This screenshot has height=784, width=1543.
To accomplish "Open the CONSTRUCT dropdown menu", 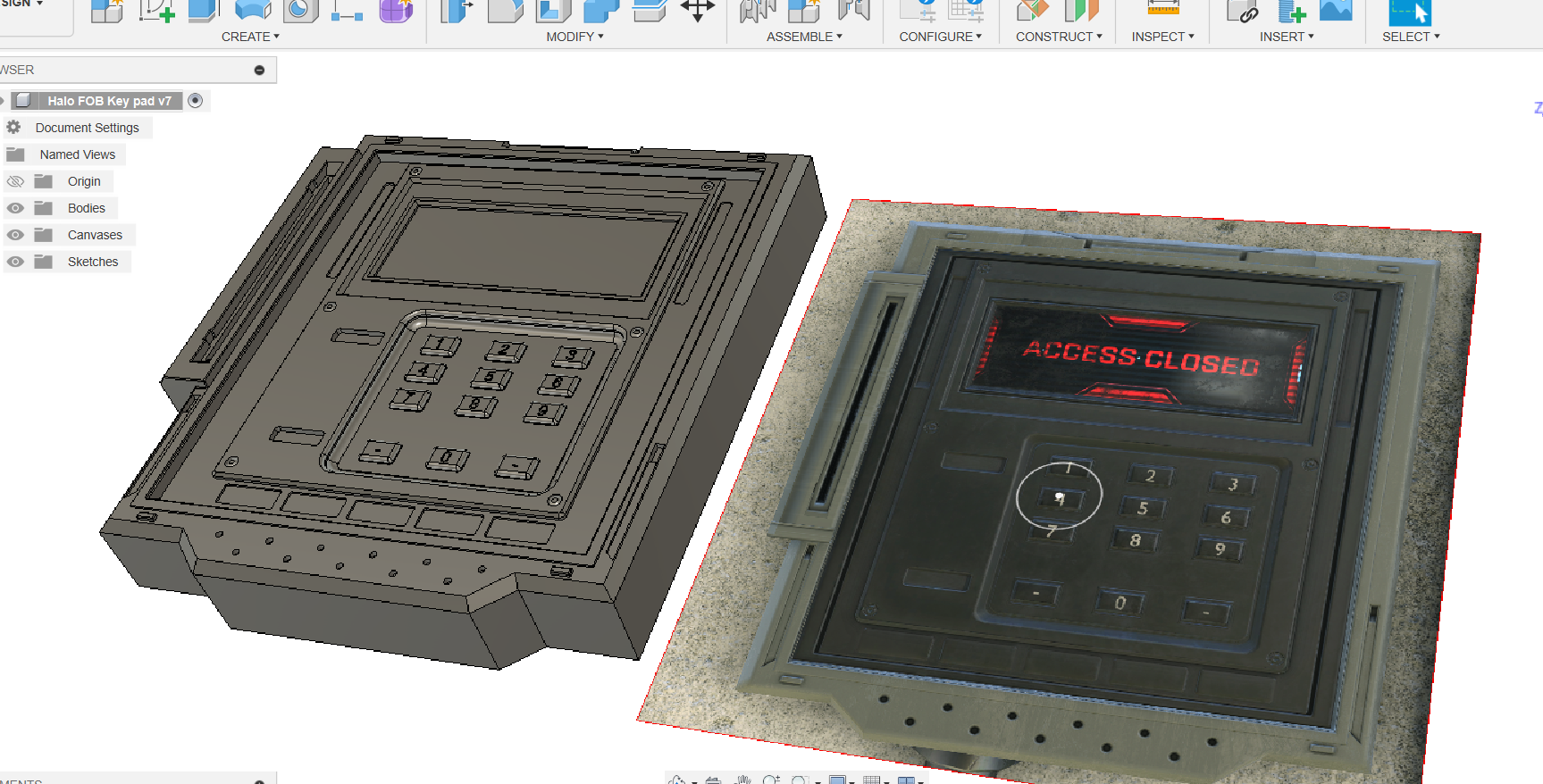I will click(x=1059, y=37).
